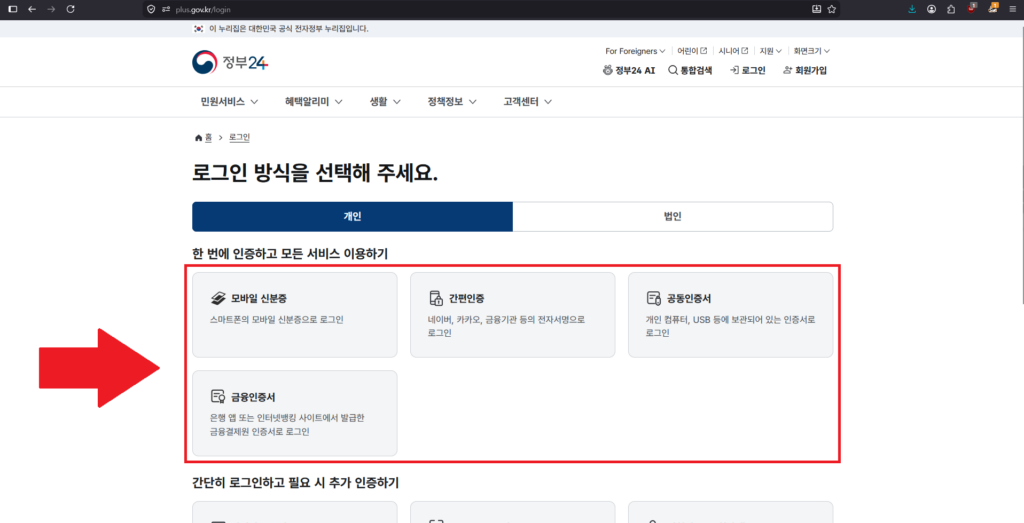Open the 혜택알리미 menu
Screen dimensions: 1024x523
pyautogui.click(x=315, y=102)
